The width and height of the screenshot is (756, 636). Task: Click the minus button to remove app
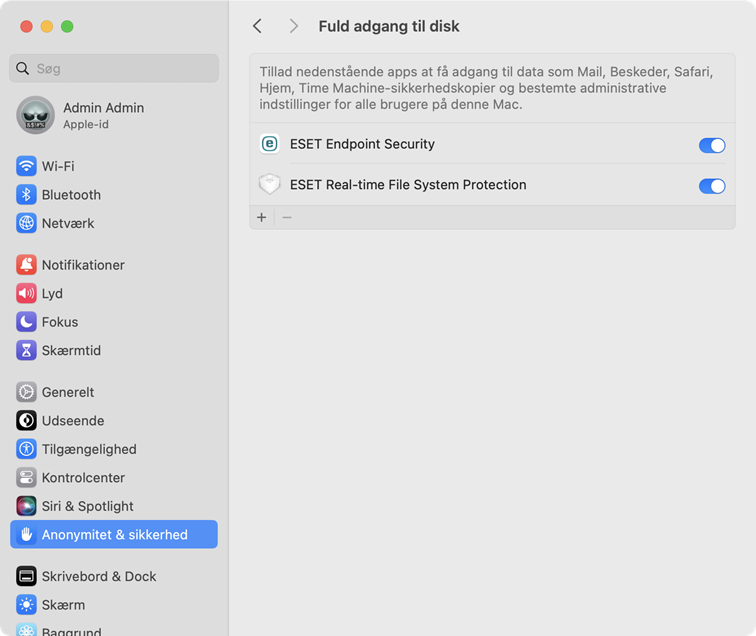[x=287, y=217]
